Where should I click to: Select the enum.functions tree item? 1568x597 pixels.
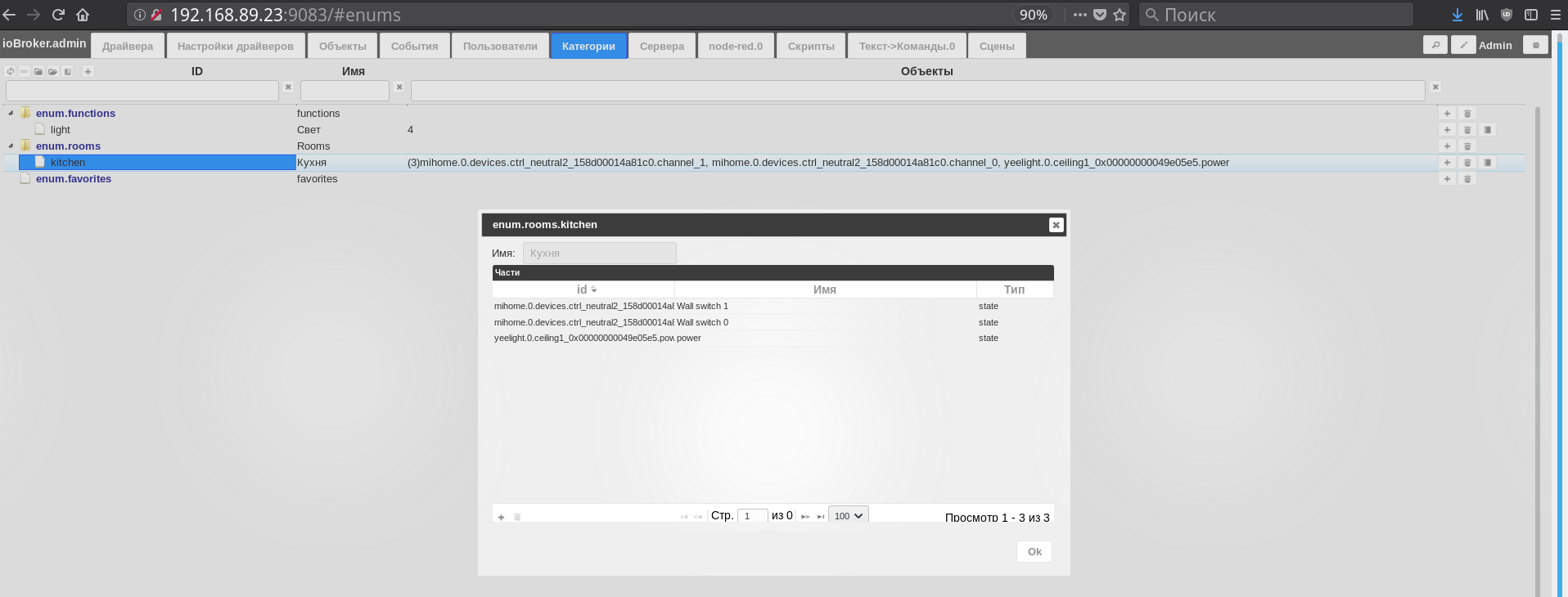pos(75,114)
